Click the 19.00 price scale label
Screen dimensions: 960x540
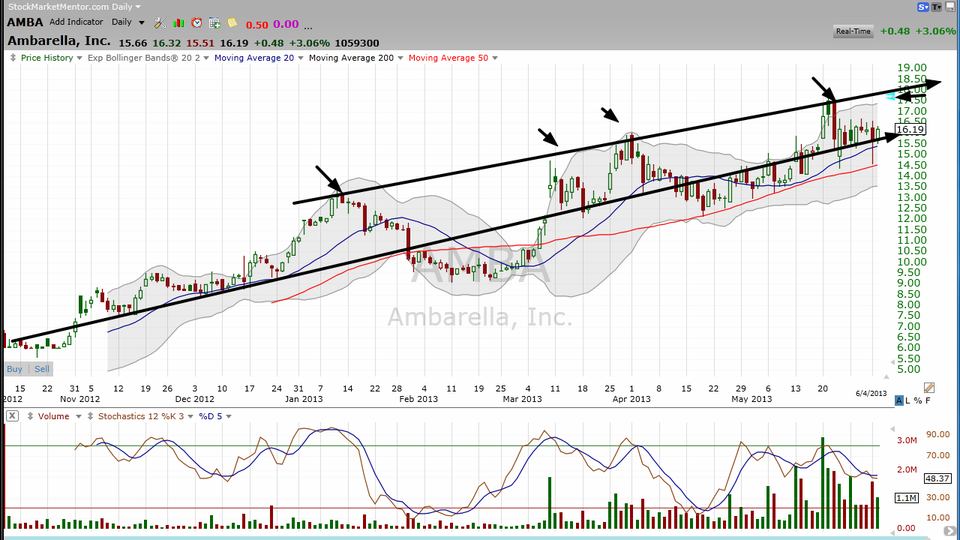(912, 68)
